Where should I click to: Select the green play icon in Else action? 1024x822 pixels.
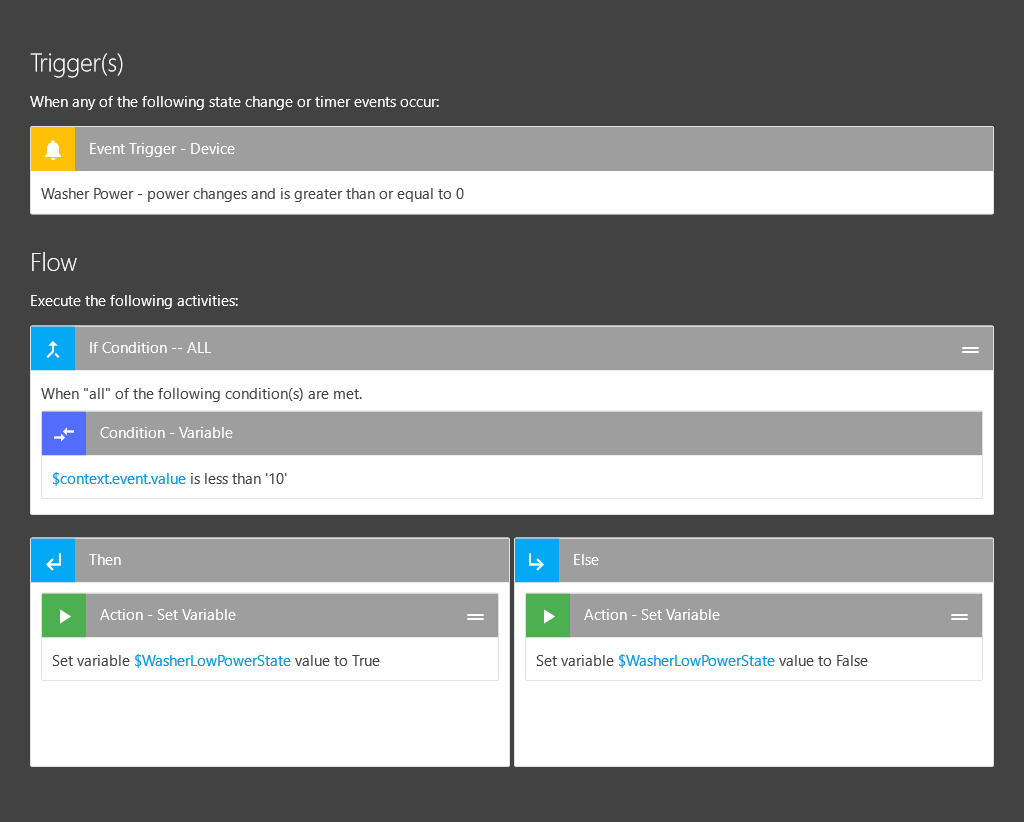(548, 616)
